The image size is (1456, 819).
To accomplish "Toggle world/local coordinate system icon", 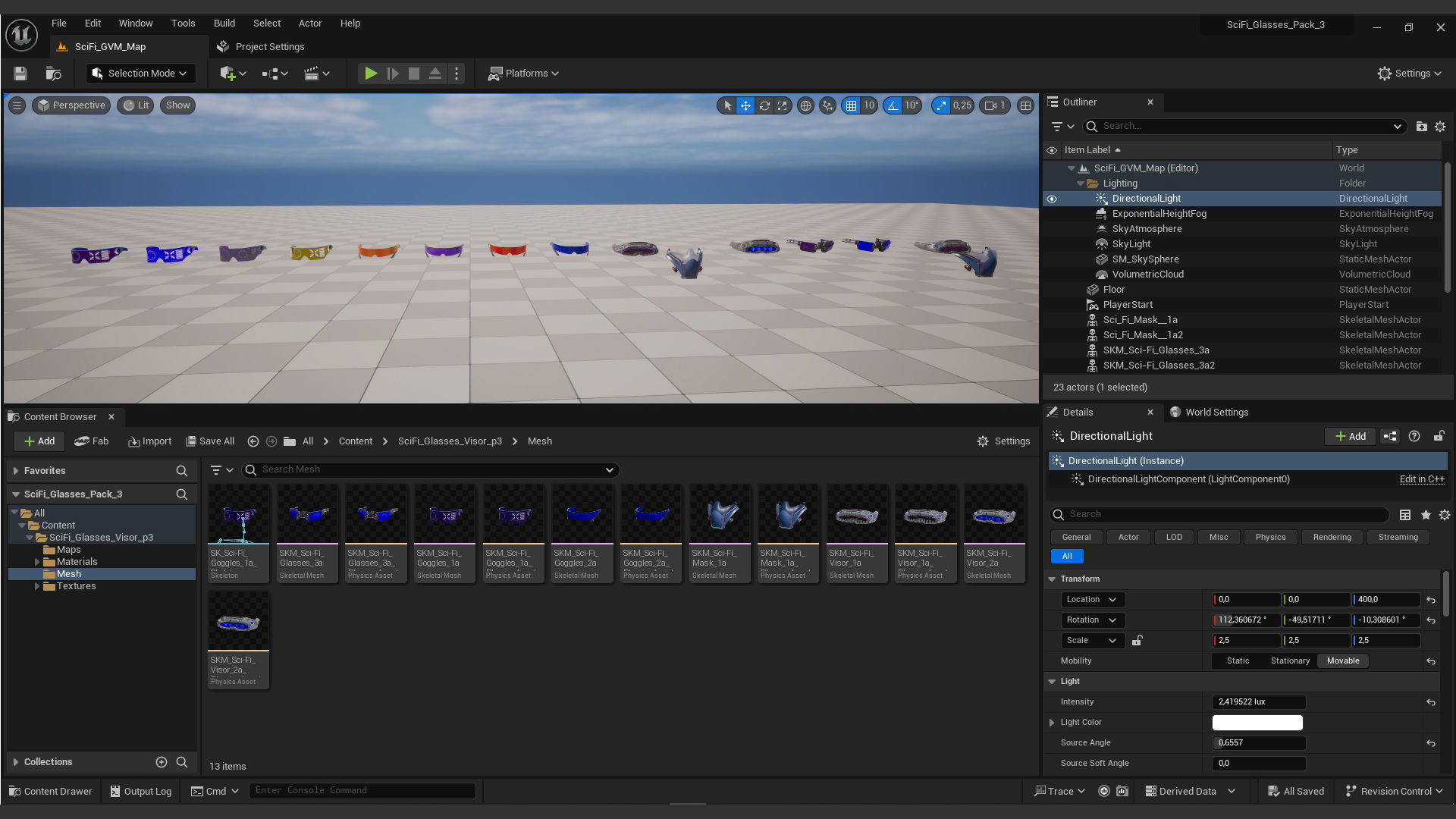I will (x=805, y=105).
